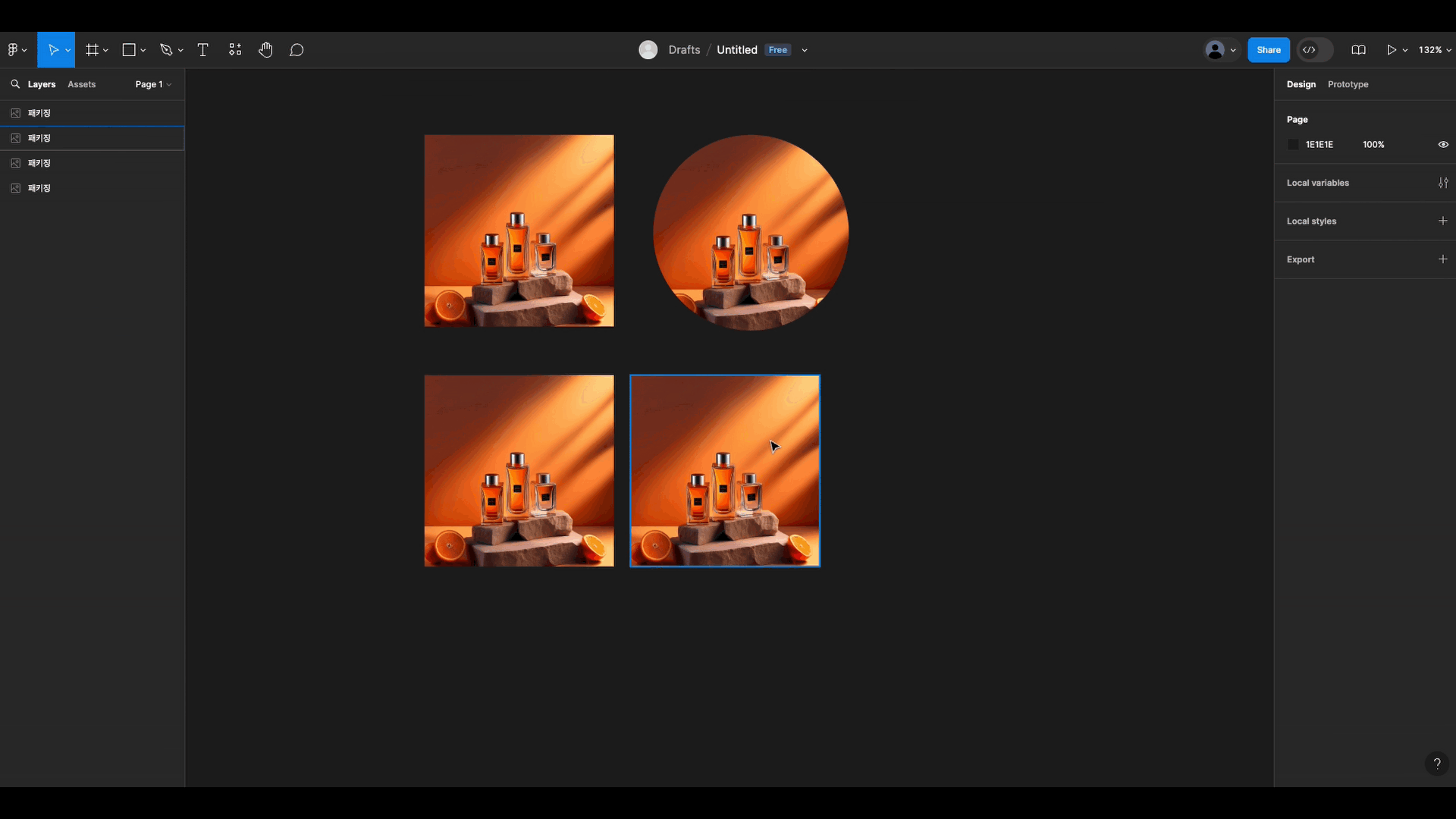Click the image icon of the highlighted layer
1456x819 pixels.
[x=15, y=138]
